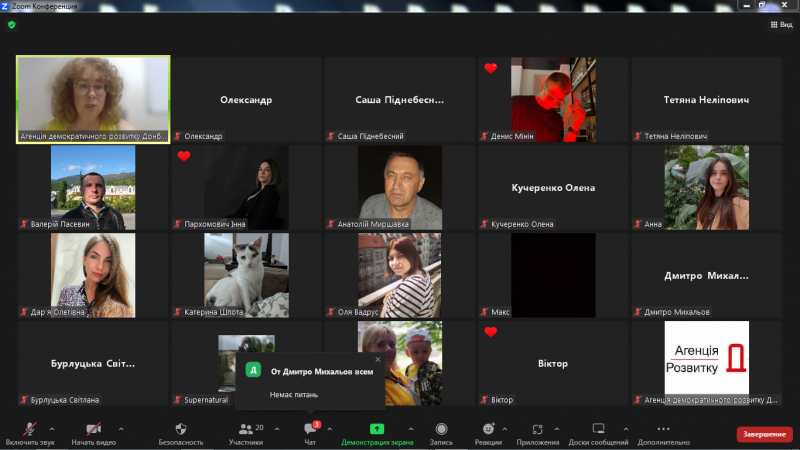Open the Приложения apps icon
Image resolution: width=800 pixels, height=450 pixels.
[538, 431]
